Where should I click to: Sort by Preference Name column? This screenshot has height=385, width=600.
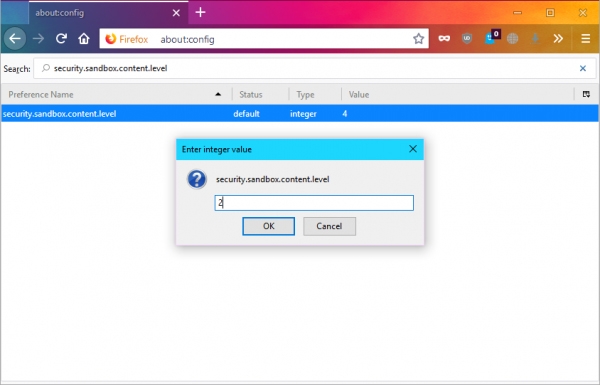pos(116,95)
